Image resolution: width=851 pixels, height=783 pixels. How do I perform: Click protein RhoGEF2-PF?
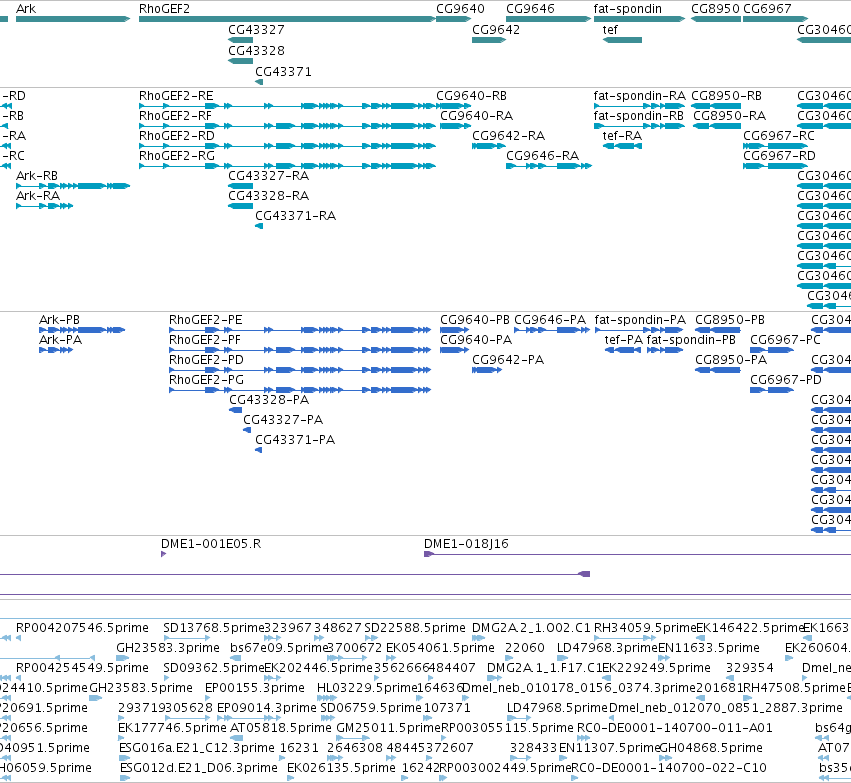[300, 350]
